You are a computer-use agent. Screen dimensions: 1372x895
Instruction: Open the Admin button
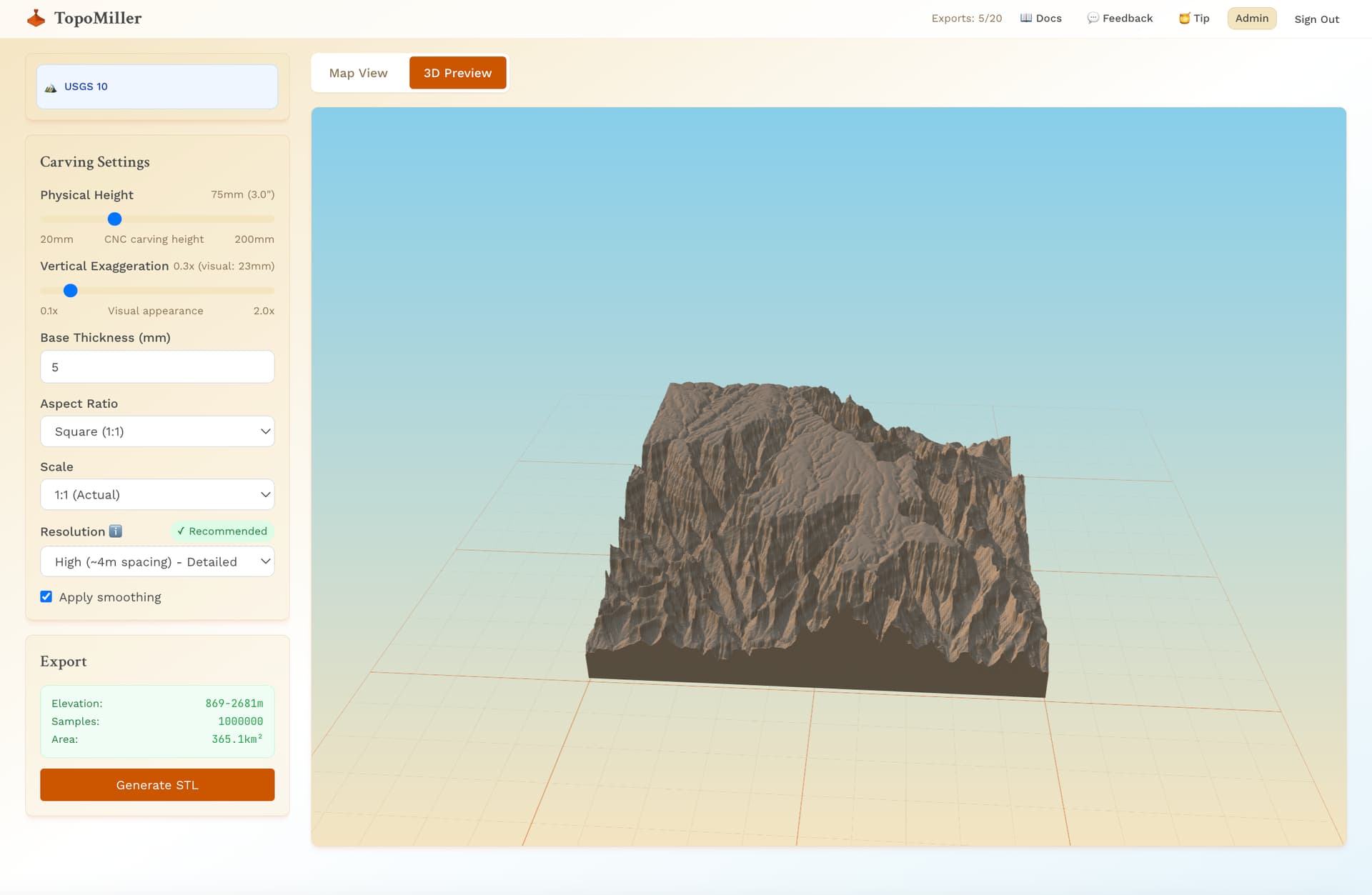click(1251, 18)
